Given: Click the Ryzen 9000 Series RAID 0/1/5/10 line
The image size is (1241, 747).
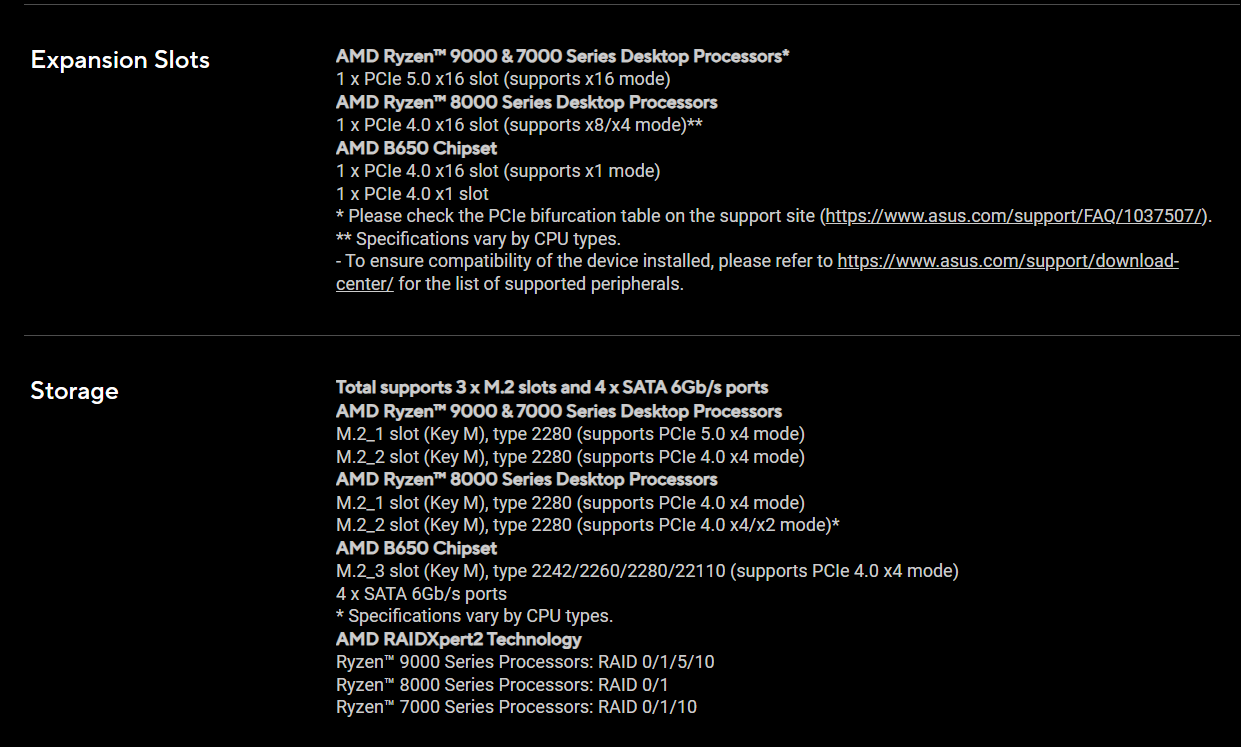Looking at the screenshot, I should pyautogui.click(x=525, y=662).
